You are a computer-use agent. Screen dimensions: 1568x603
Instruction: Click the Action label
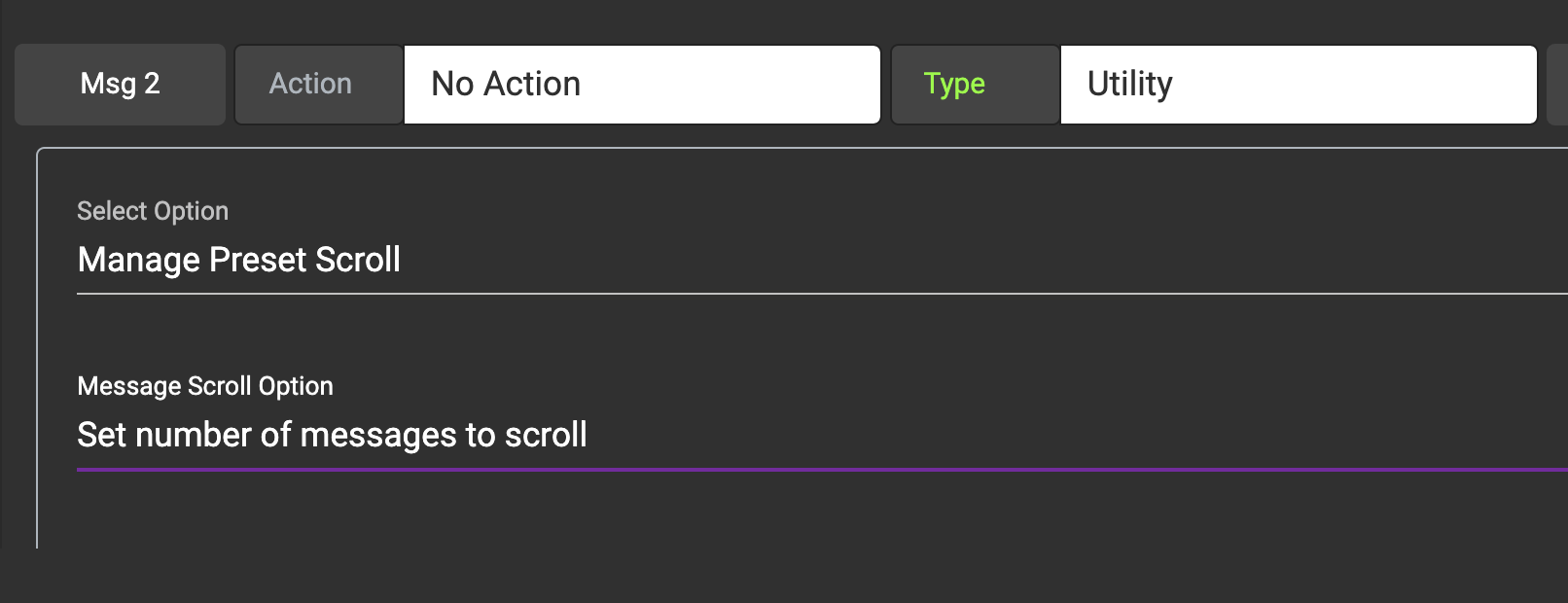pyautogui.click(x=310, y=85)
